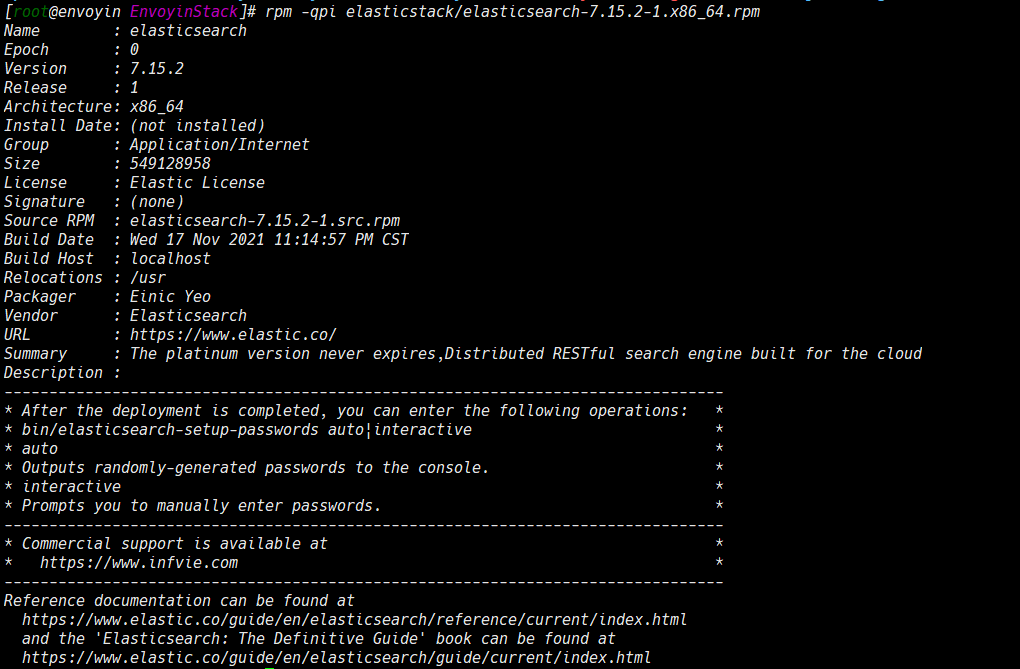Click the Size value 549128958
1020x669 pixels.
point(170,163)
